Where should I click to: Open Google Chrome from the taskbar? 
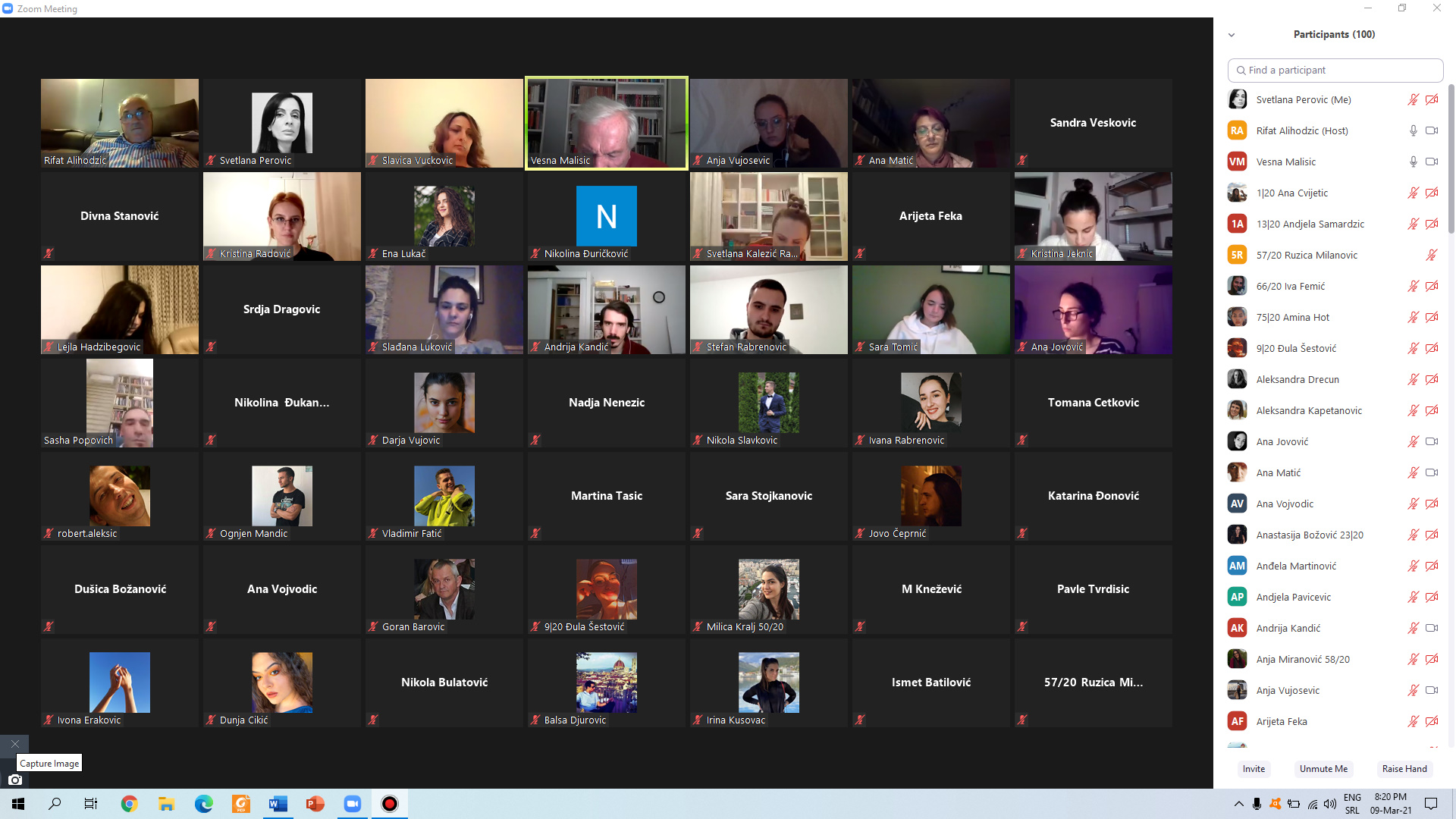pos(130,804)
